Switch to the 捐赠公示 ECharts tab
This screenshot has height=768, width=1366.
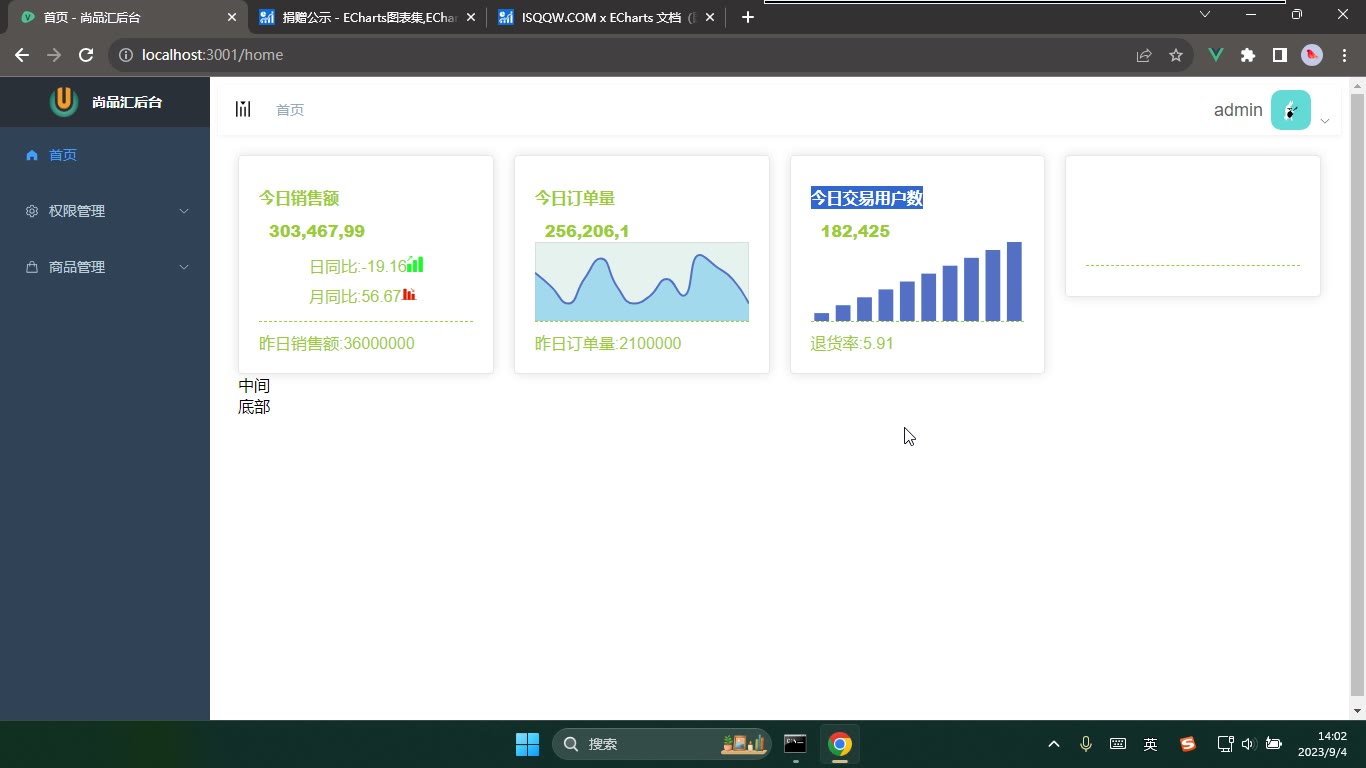click(367, 17)
